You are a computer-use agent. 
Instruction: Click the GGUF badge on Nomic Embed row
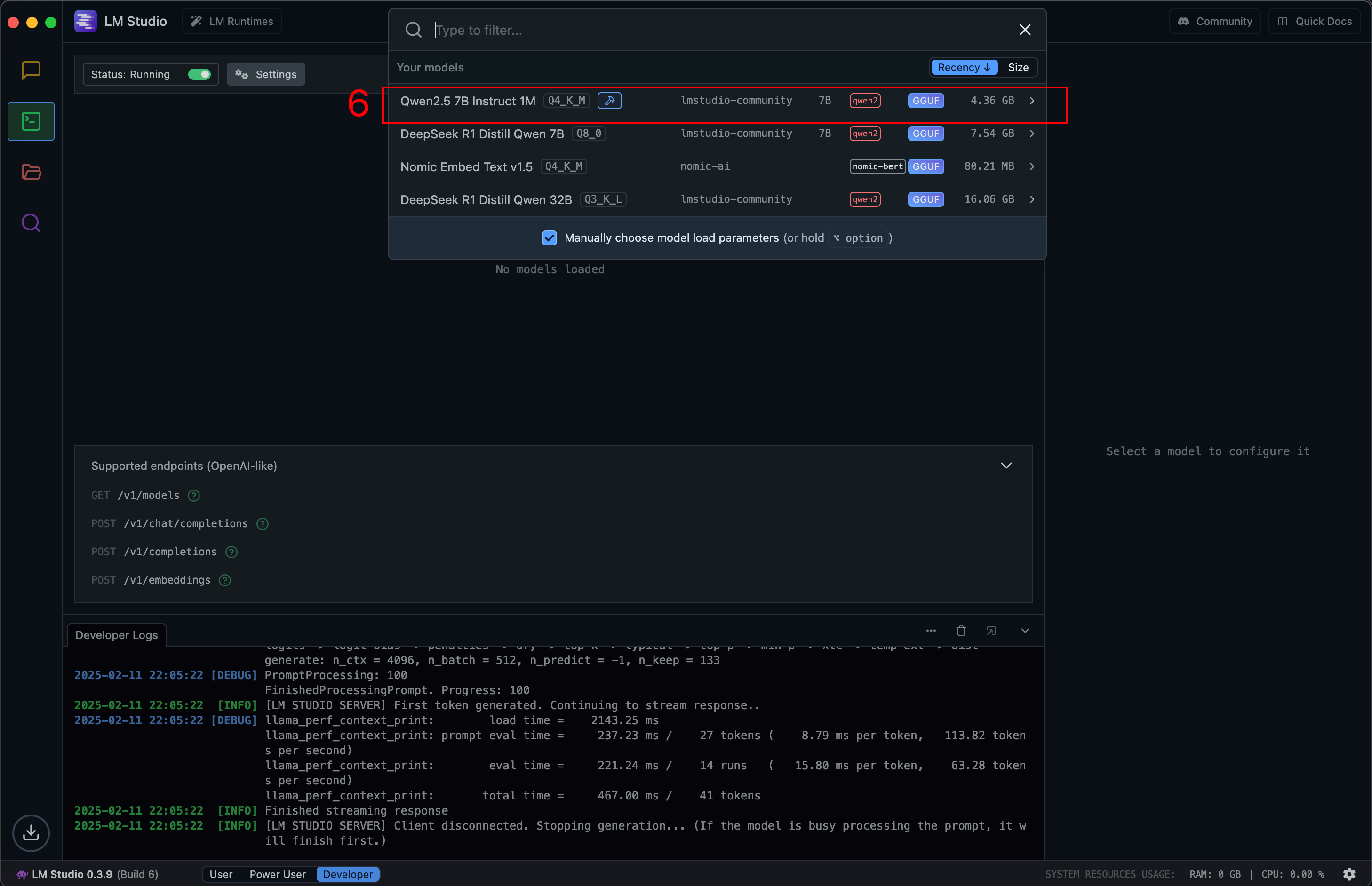click(x=925, y=166)
